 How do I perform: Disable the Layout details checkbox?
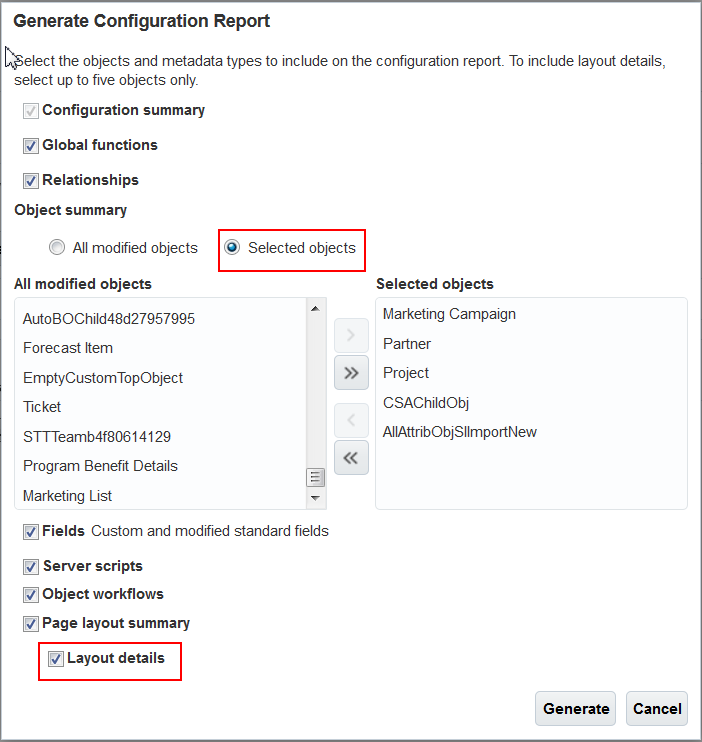coord(56,659)
